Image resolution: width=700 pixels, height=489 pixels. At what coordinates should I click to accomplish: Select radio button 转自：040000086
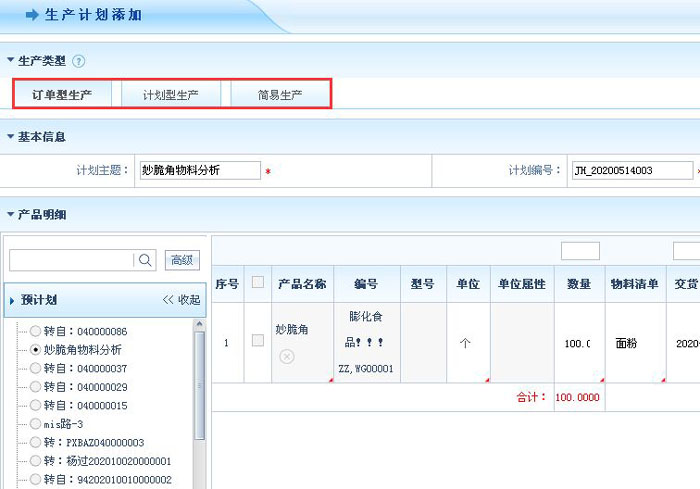[36, 331]
